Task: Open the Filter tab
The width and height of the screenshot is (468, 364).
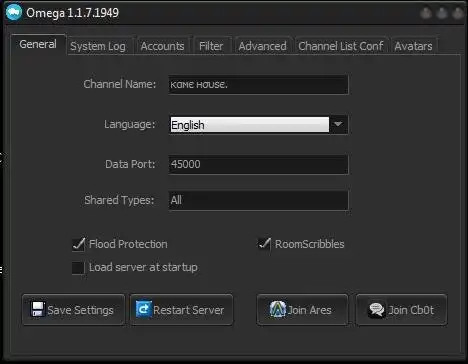Action: (211, 46)
